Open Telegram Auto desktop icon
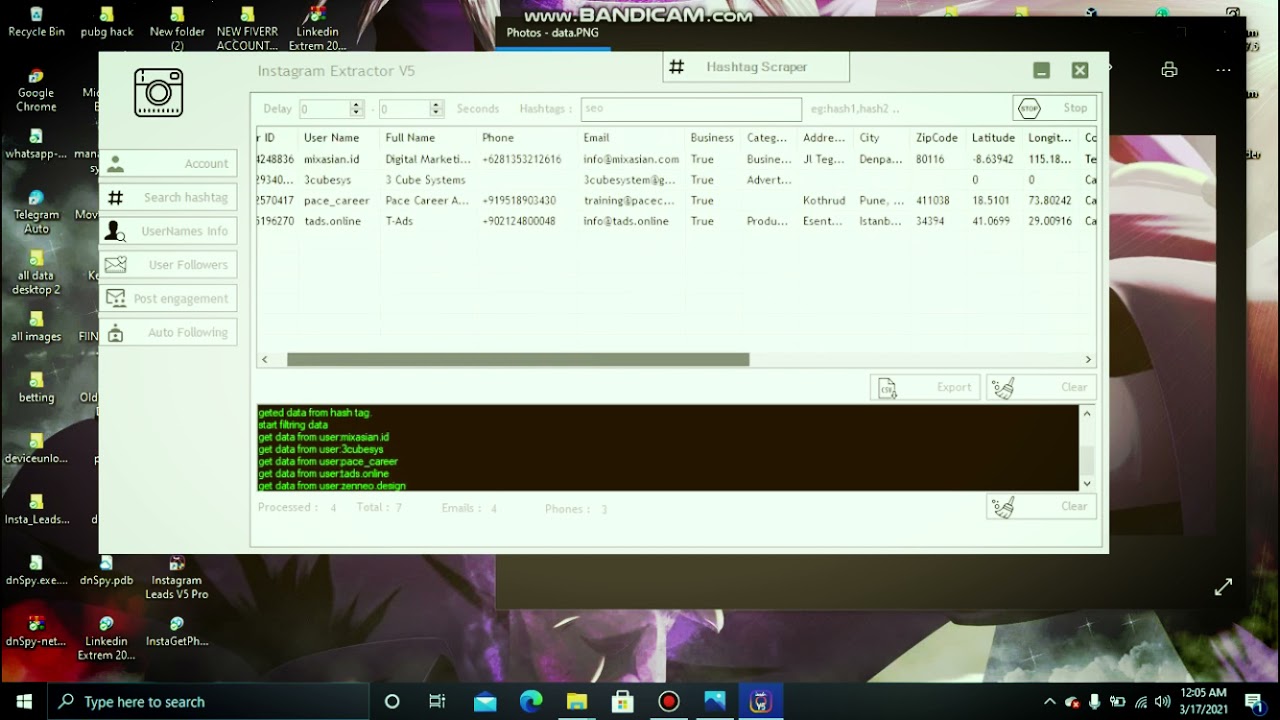This screenshot has width=1280, height=720. (x=36, y=212)
